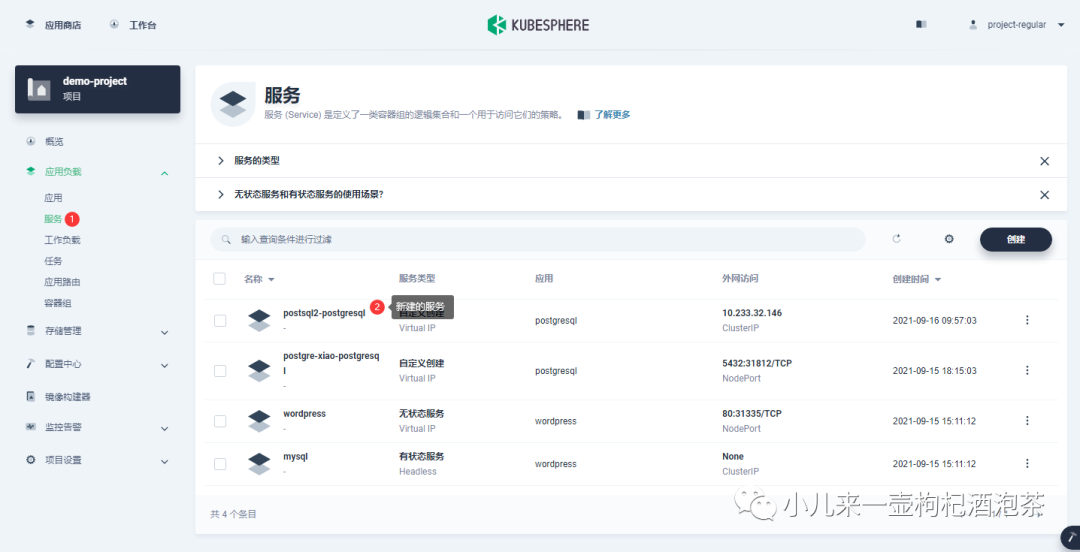Click the KubeSphere logo

click(x=538, y=25)
